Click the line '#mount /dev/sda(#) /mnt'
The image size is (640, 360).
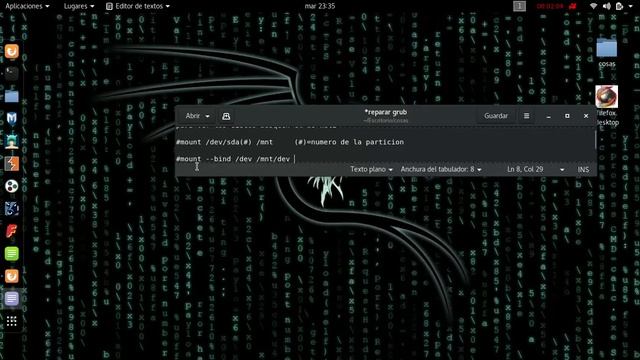[x=224, y=142]
